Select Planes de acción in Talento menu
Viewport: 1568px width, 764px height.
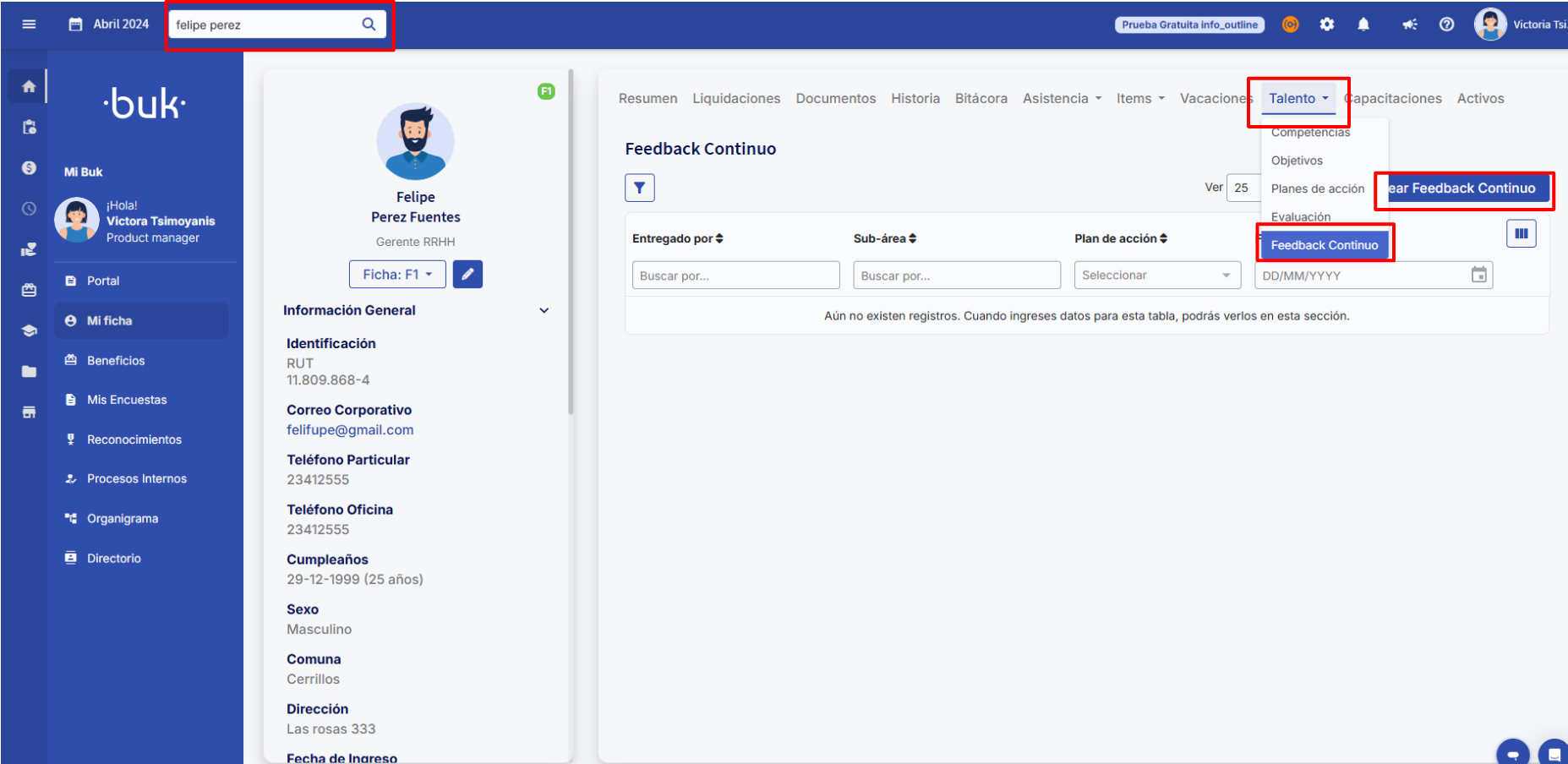[x=1318, y=188]
